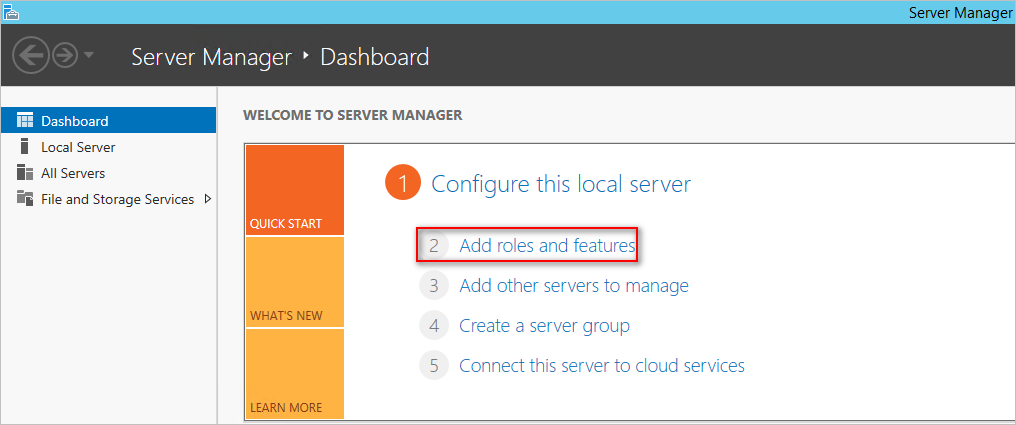Viewport: 1016px width, 425px height.
Task: Click the Welcome to Server Manager heading
Action: pyautogui.click(x=352, y=116)
